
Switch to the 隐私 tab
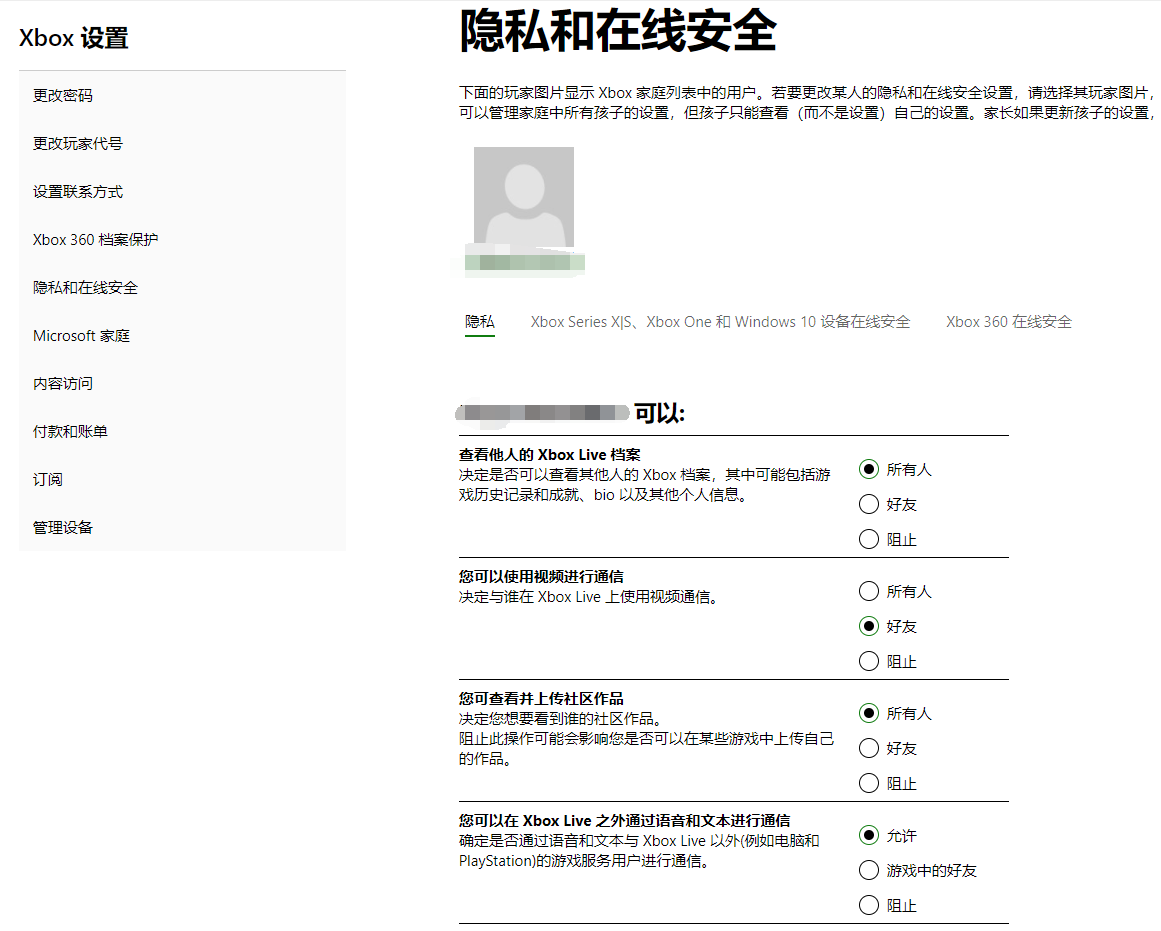click(480, 322)
